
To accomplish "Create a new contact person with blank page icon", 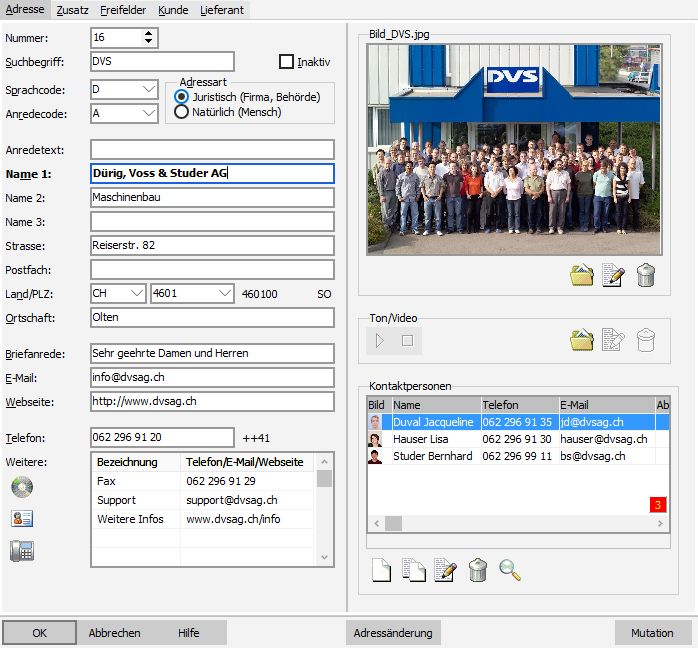I will pos(381,570).
